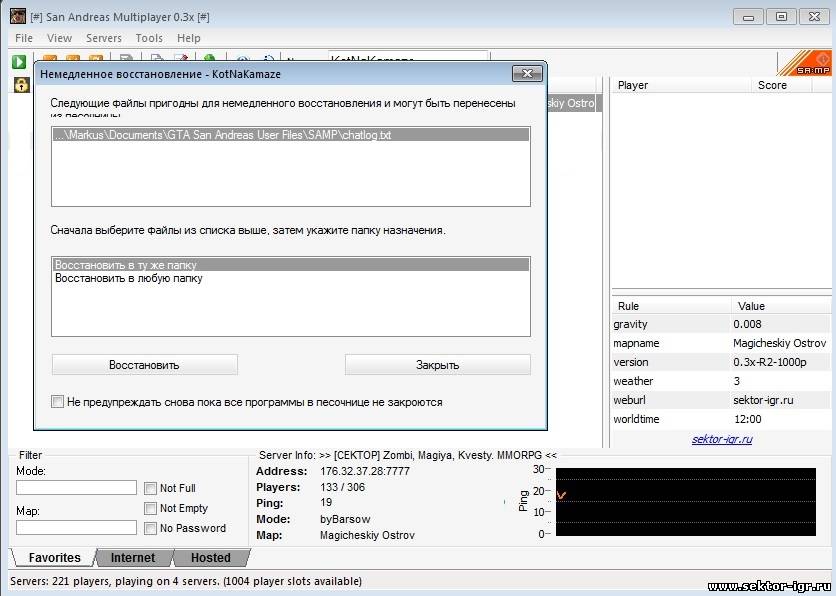Click the Player column header
The width and height of the screenshot is (836, 596).
(x=681, y=85)
